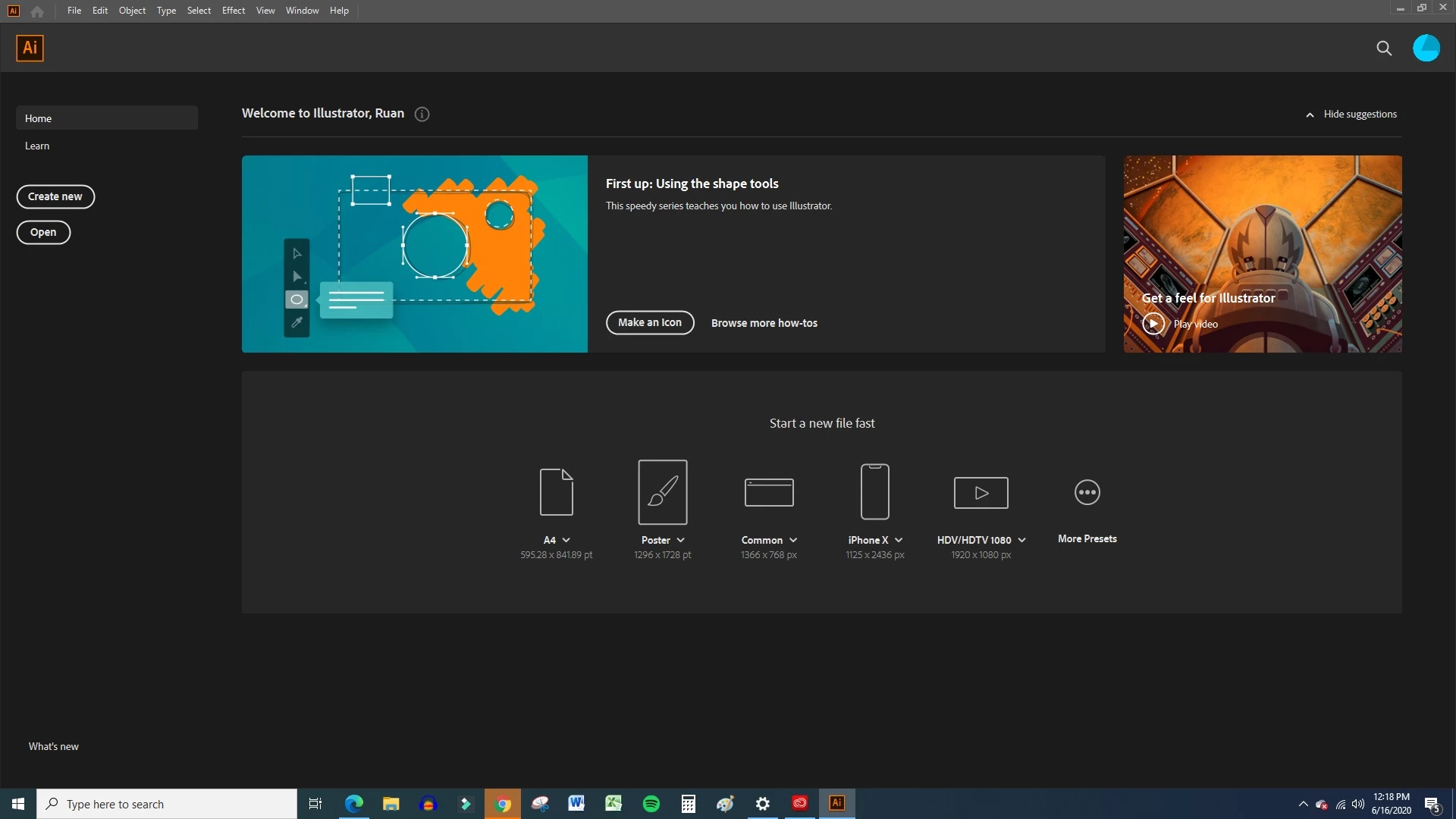Switch to the Learn tab
Viewport: 1456px width, 819px height.
click(x=37, y=146)
